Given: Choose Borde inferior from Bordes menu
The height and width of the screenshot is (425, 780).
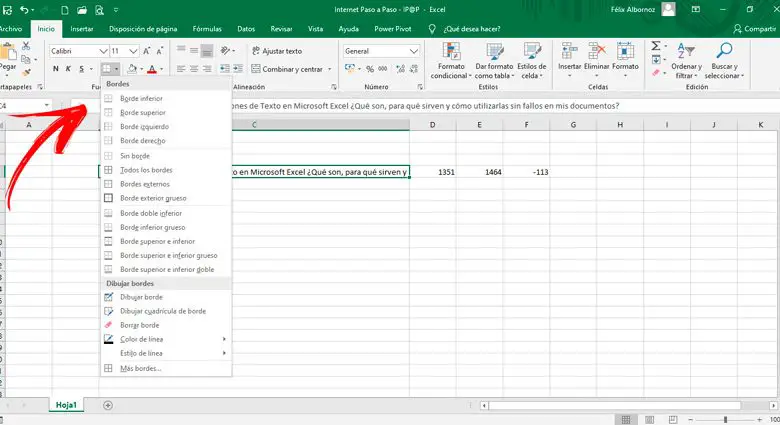Looking at the screenshot, I should point(166,99).
